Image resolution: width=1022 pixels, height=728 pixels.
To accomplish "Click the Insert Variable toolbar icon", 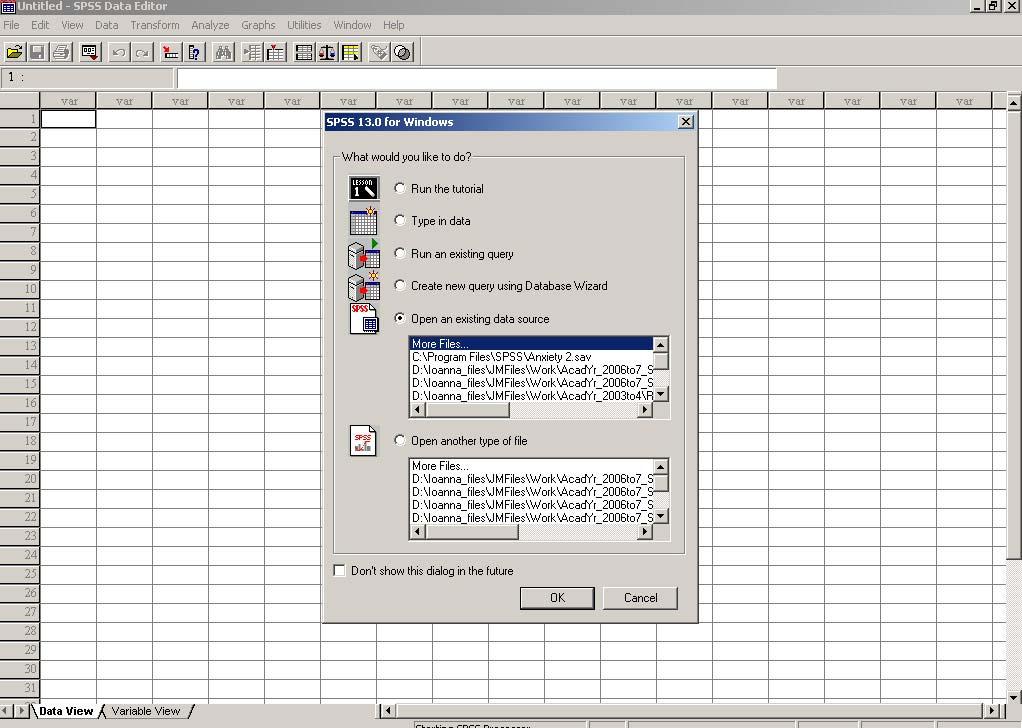I will pos(275,52).
